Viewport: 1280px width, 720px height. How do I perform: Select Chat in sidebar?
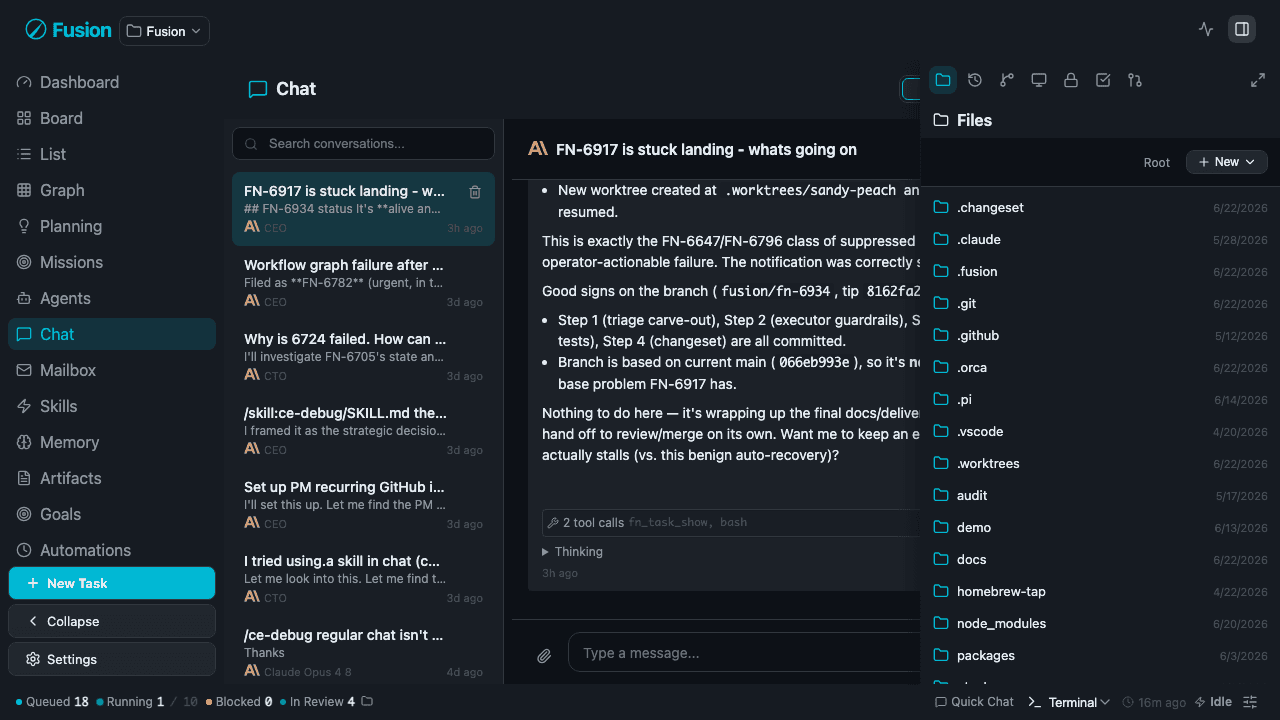(x=112, y=334)
